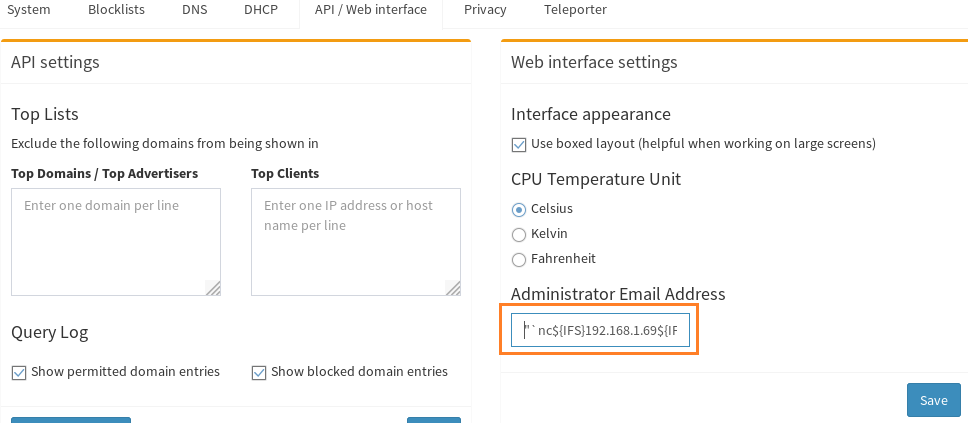Go to the DHCP tab

pos(261,10)
